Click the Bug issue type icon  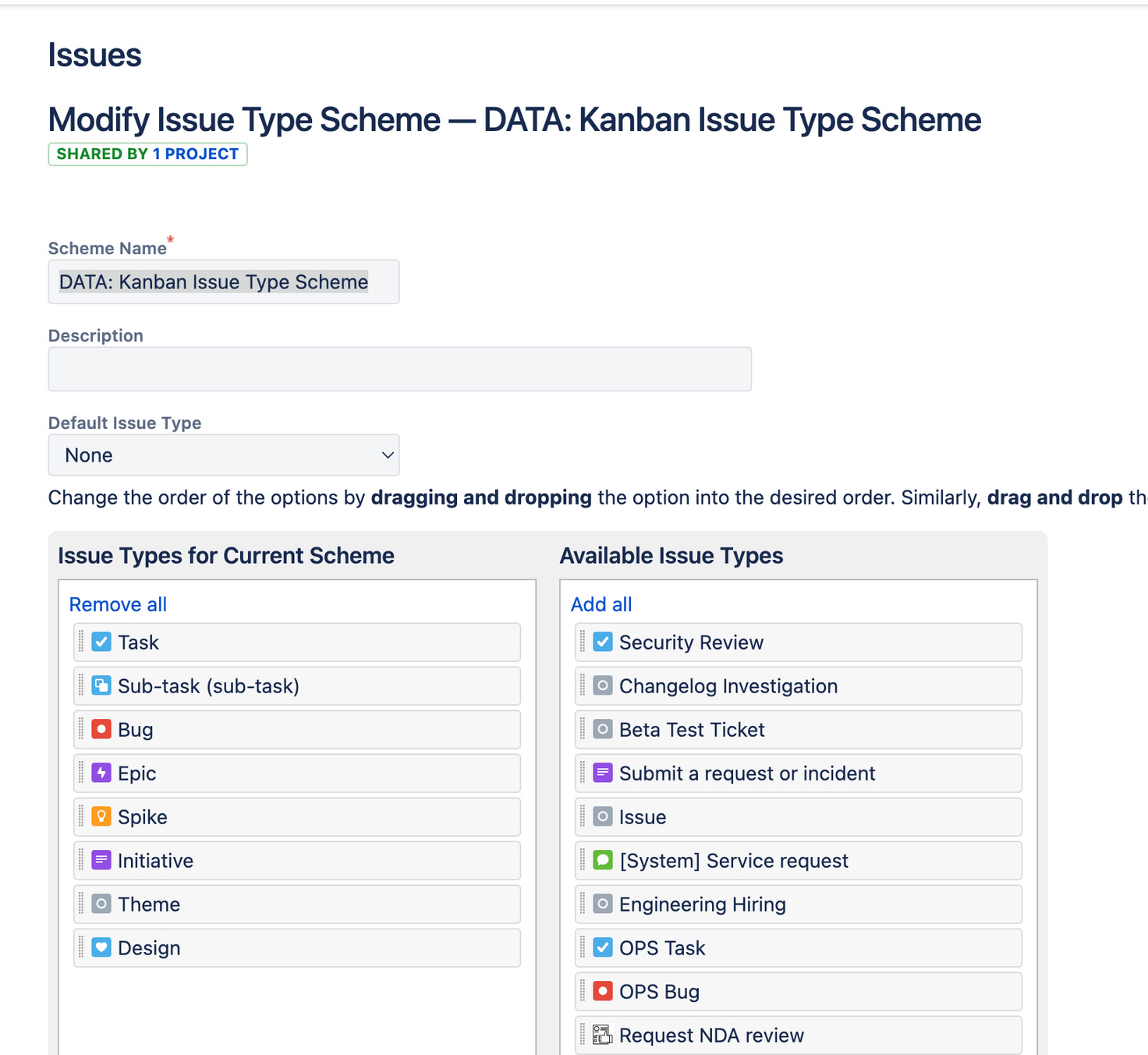(101, 729)
